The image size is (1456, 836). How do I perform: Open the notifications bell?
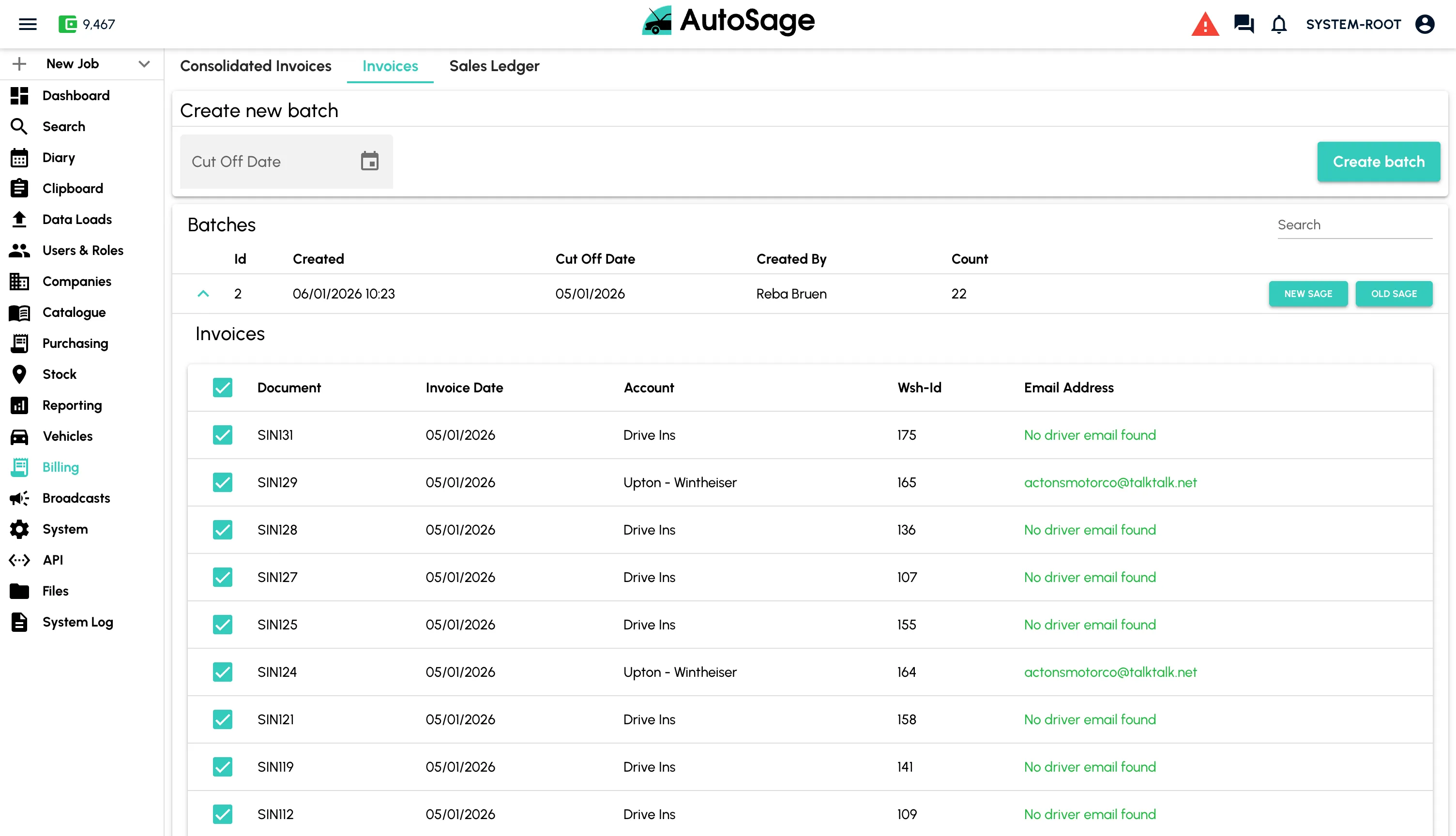point(1278,24)
